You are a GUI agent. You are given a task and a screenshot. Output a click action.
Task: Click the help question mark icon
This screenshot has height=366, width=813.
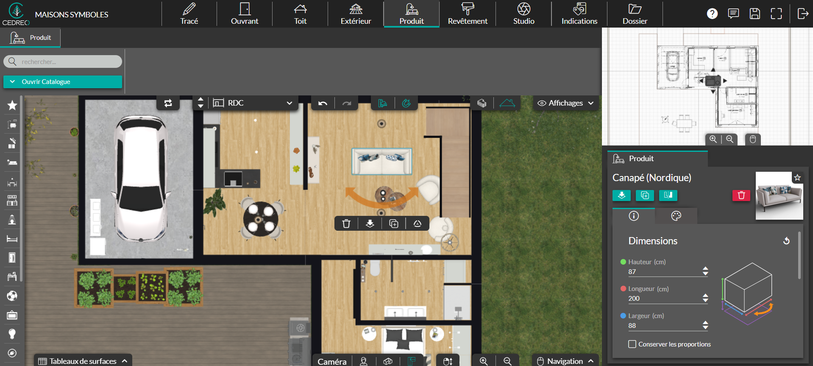tap(712, 14)
